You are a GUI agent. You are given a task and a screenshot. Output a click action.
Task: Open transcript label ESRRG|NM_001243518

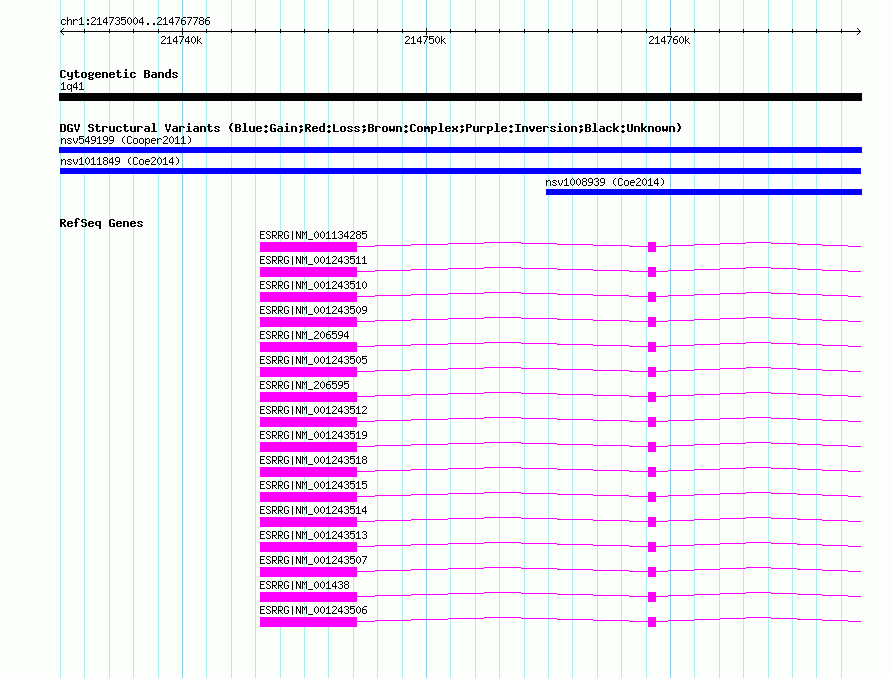click(x=313, y=460)
